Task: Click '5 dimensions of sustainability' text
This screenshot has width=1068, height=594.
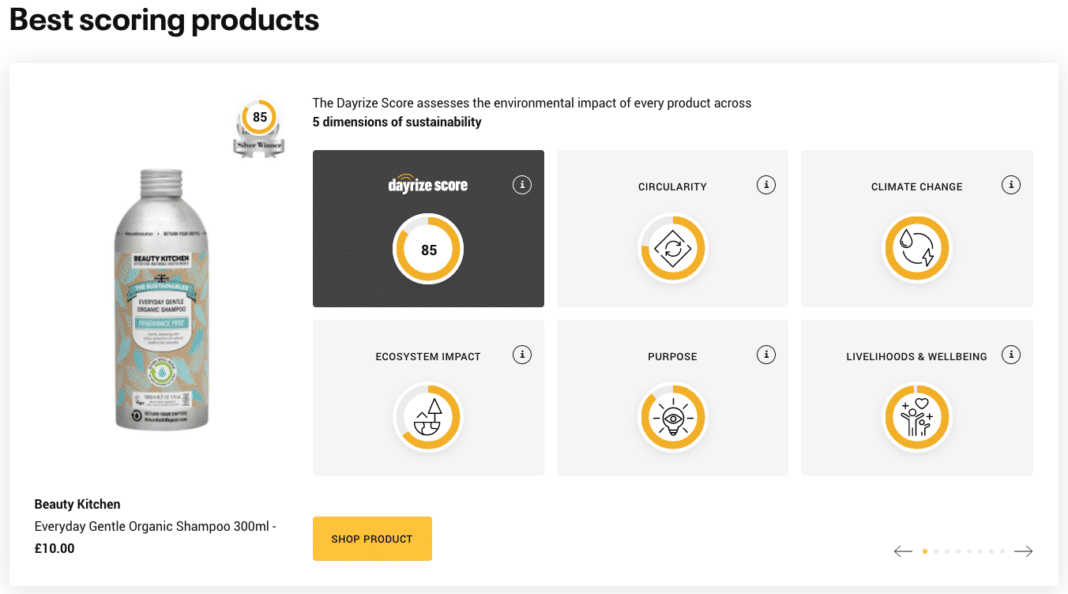Action: pyautogui.click(x=397, y=122)
